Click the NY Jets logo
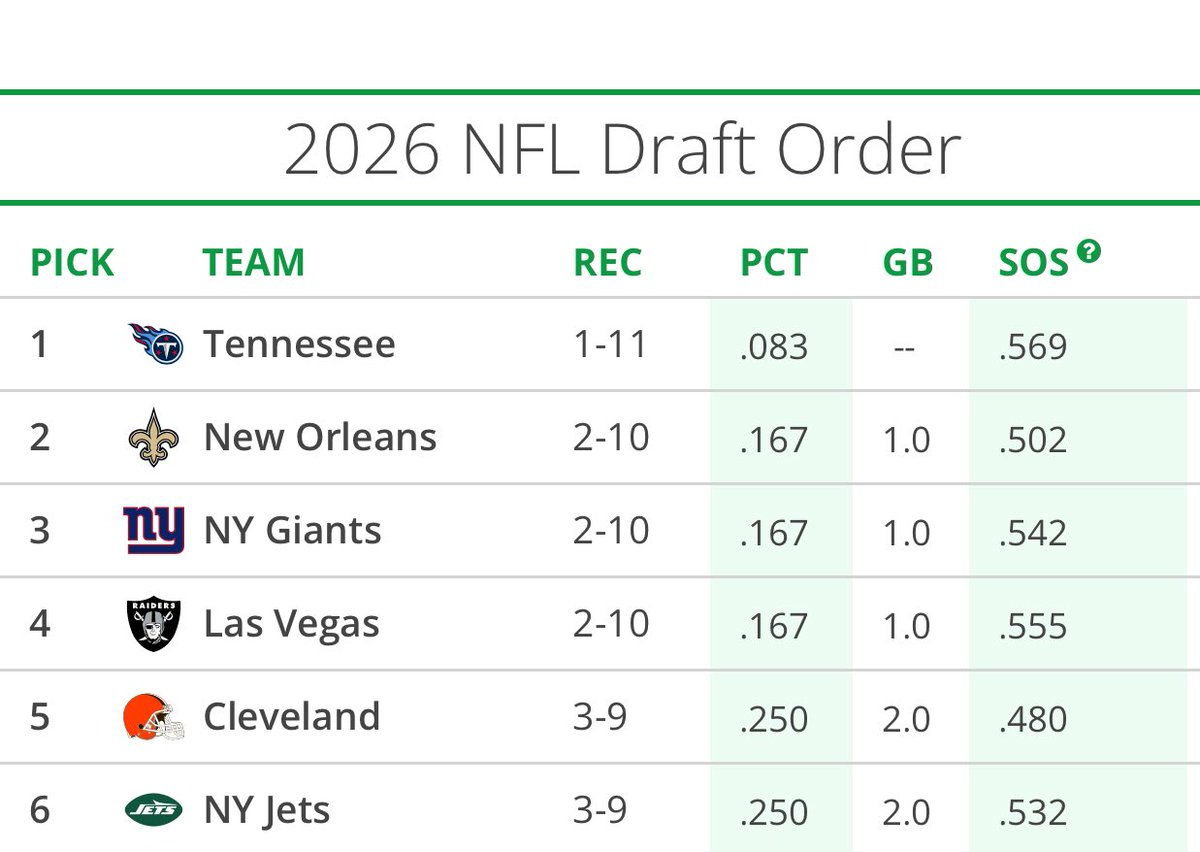This screenshot has height=852, width=1200. (x=154, y=810)
